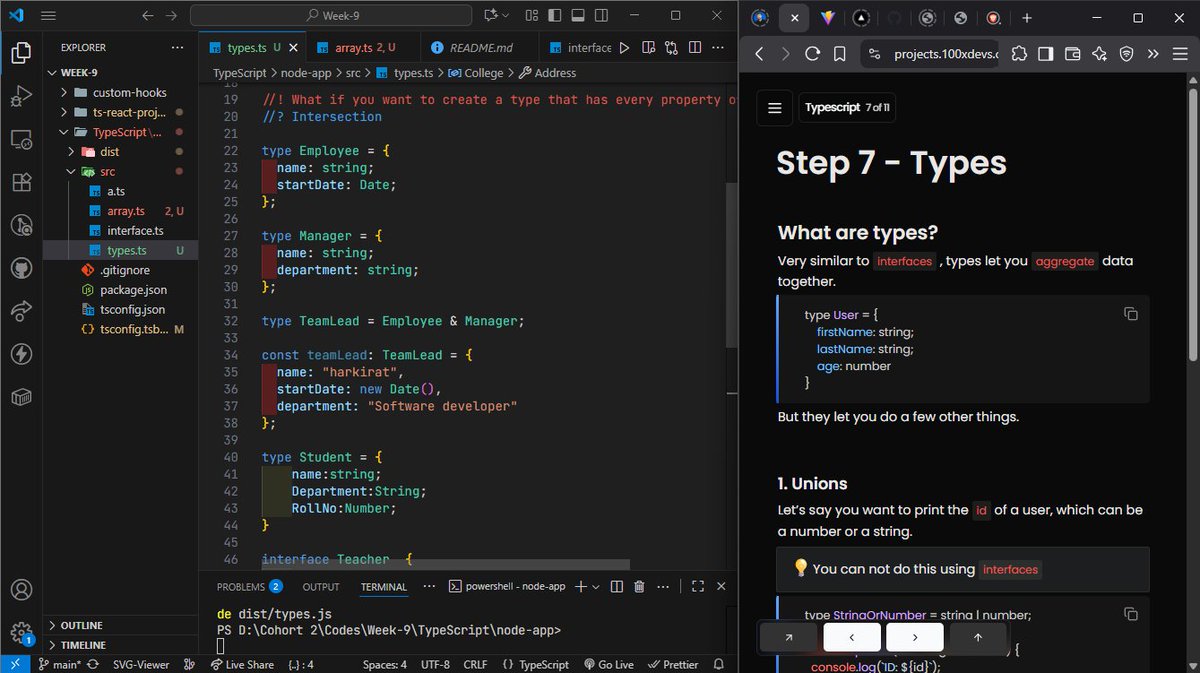Synchronize changes icon next to main branch
Image resolution: width=1200 pixels, height=673 pixels.
pos(93,664)
